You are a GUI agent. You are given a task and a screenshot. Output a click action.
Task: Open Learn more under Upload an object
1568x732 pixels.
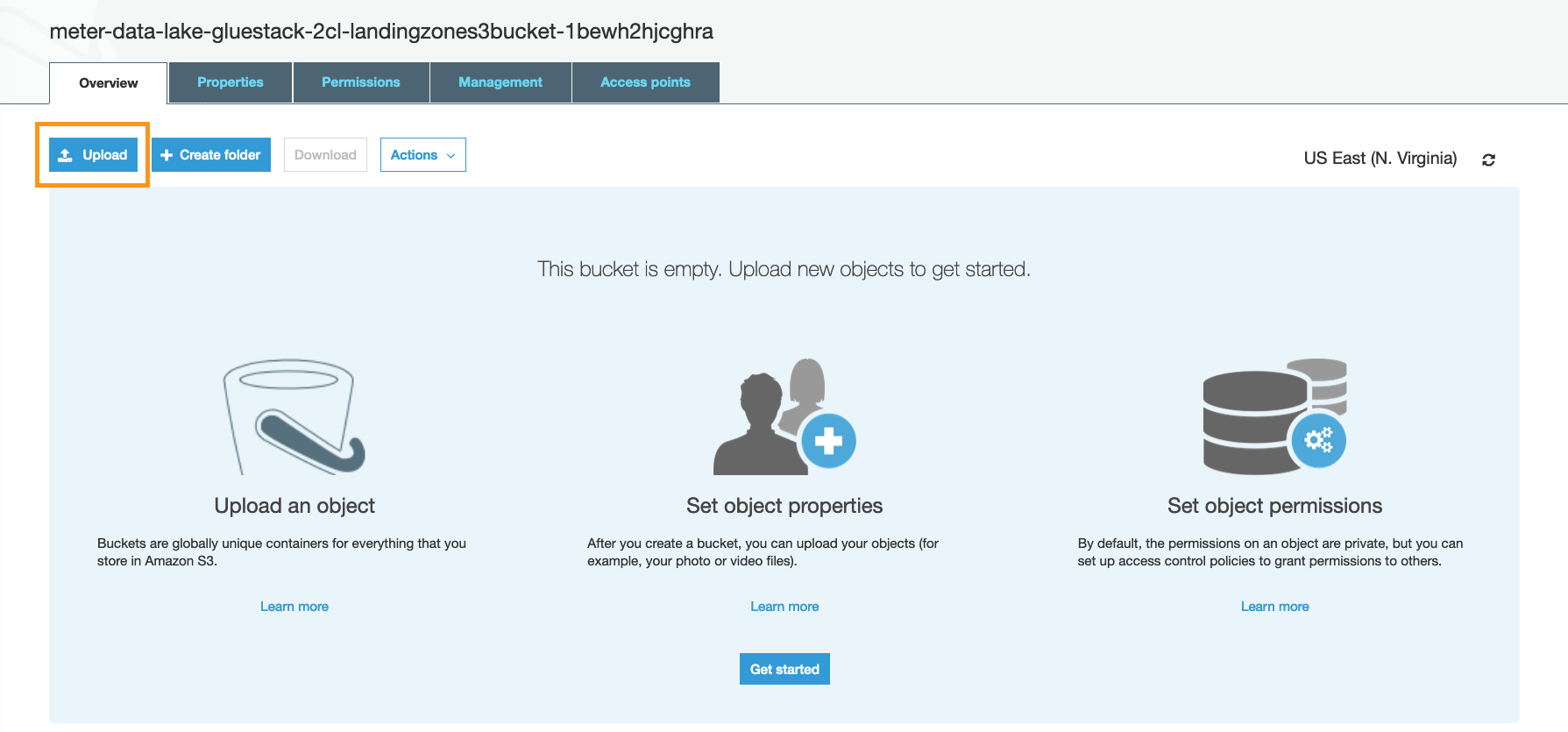point(294,607)
